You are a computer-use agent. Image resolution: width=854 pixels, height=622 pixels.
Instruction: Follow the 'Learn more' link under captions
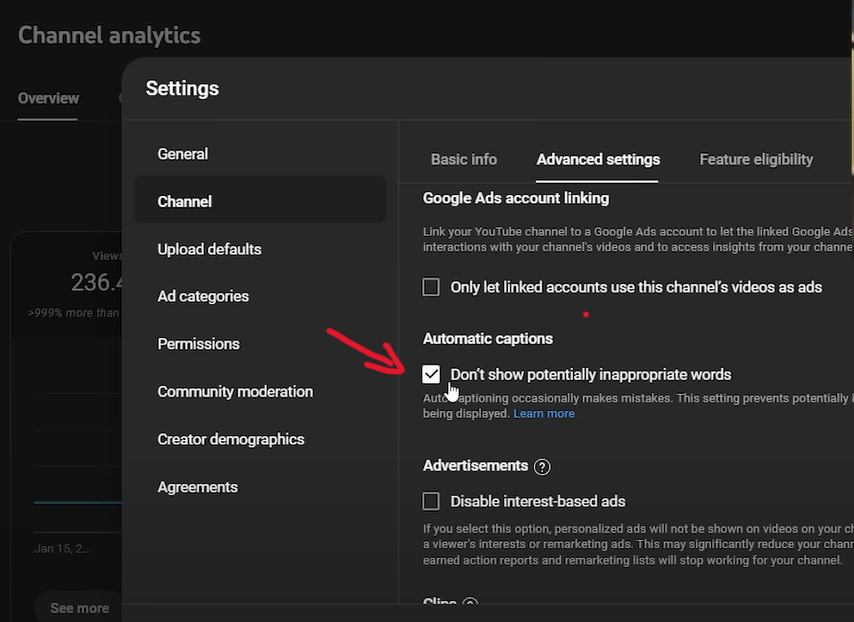[x=544, y=414]
